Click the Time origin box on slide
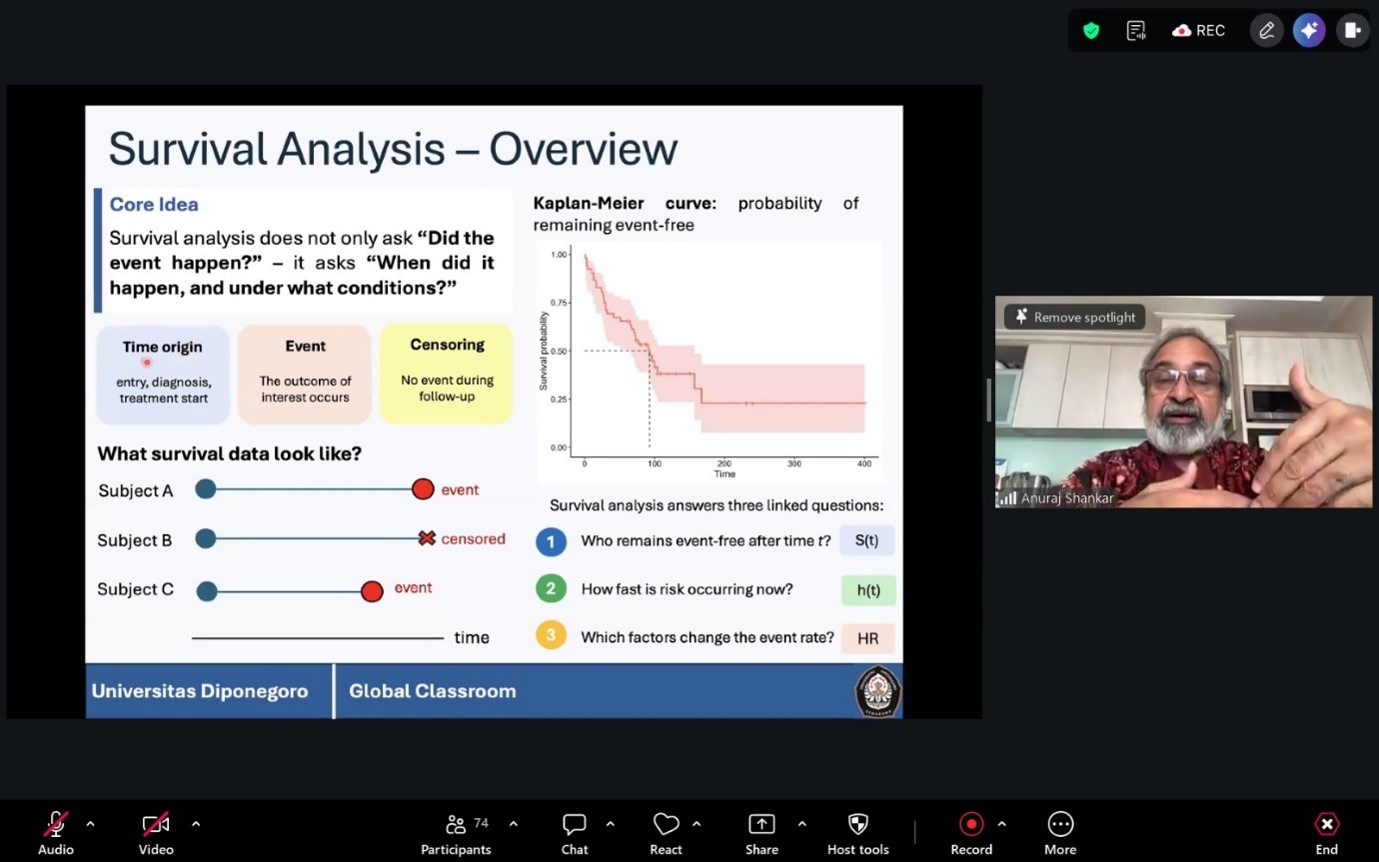The width and height of the screenshot is (1379, 862). click(163, 373)
